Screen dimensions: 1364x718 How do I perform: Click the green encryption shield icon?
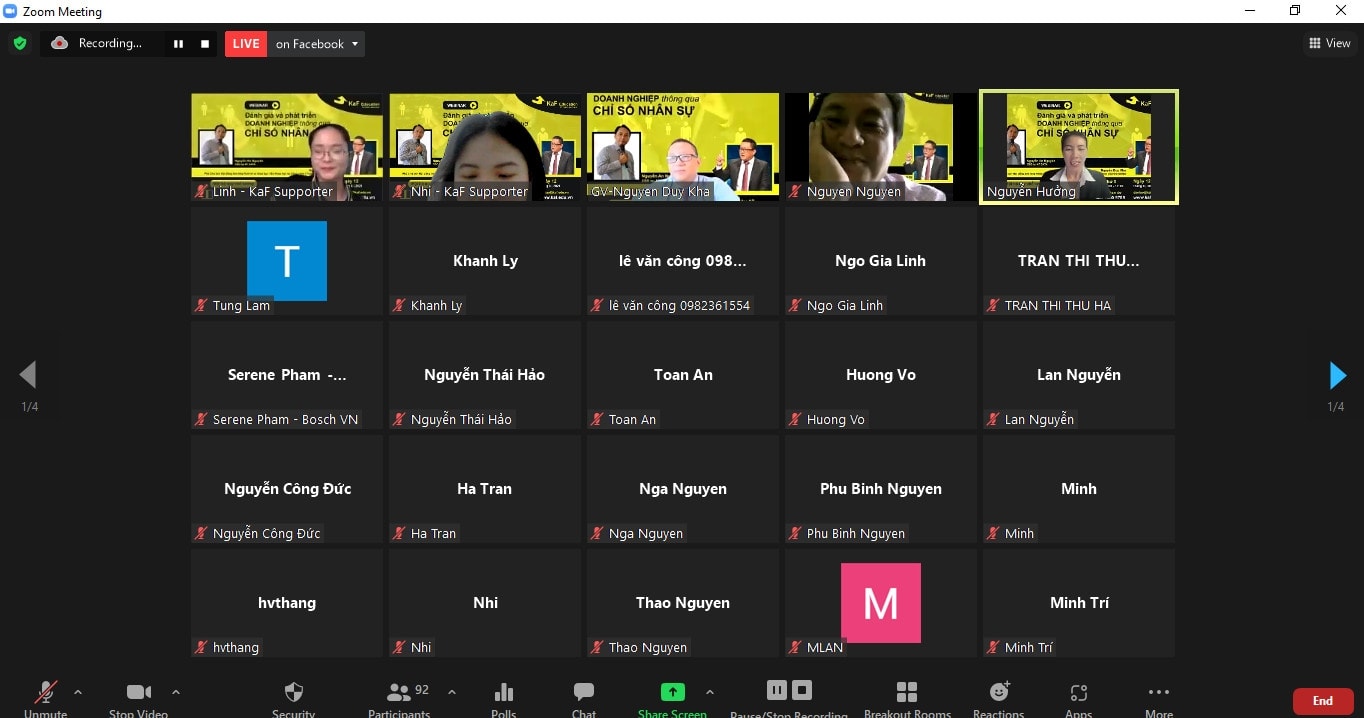click(19, 44)
